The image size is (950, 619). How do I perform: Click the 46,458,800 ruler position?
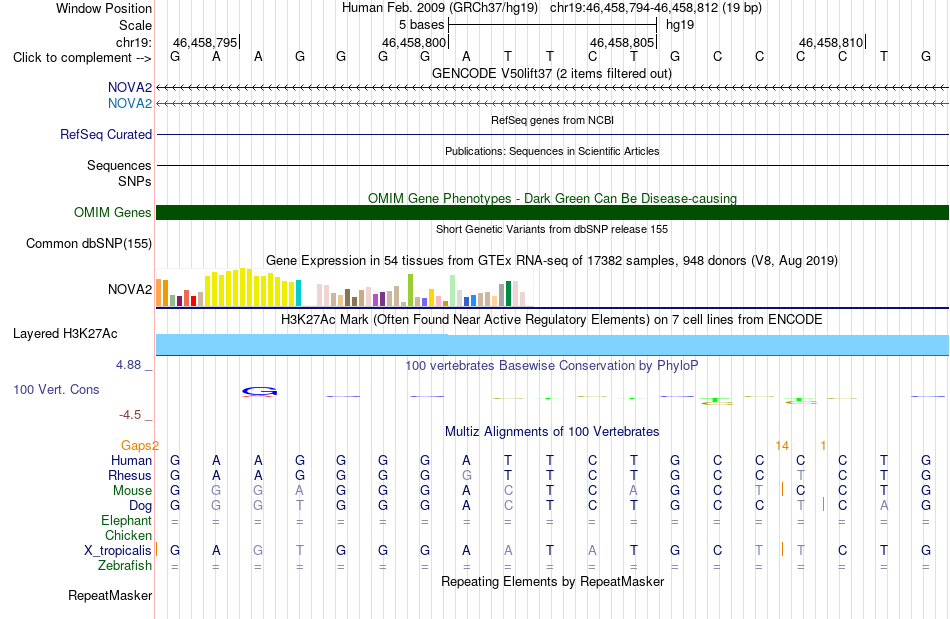(x=414, y=42)
